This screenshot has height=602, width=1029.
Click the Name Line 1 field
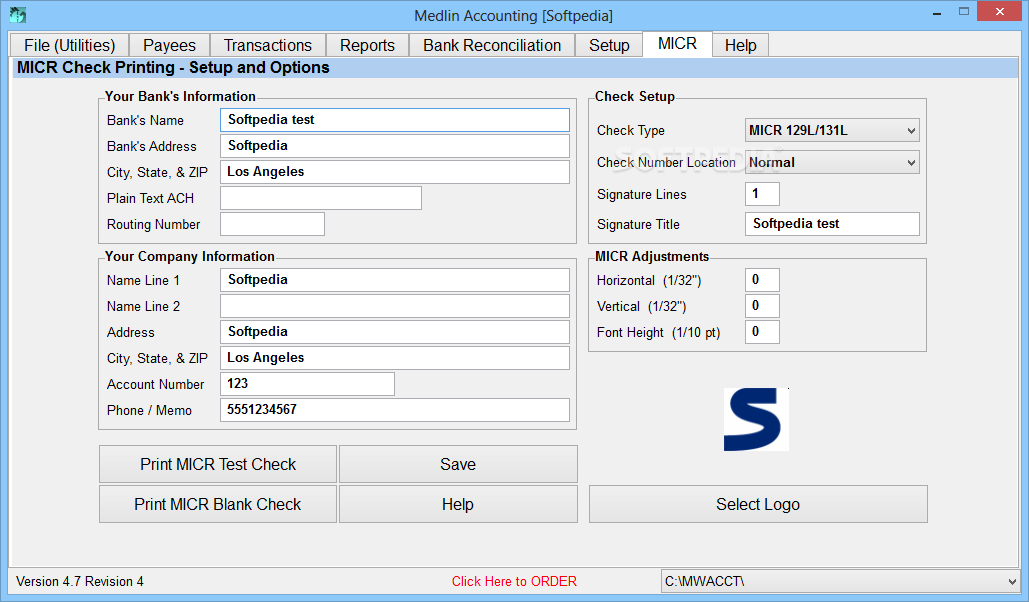pos(395,280)
